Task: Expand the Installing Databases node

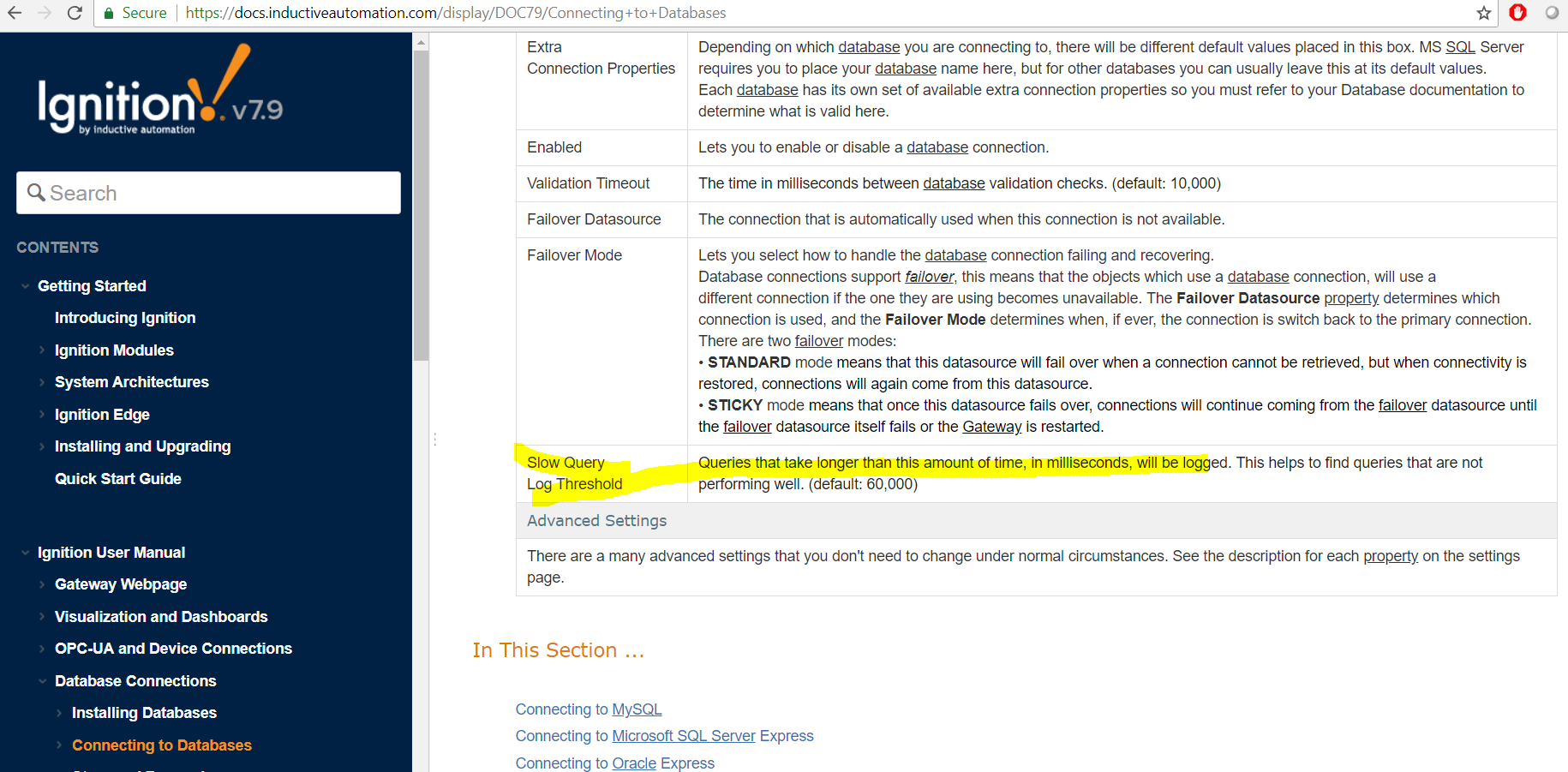Action: click(59, 713)
